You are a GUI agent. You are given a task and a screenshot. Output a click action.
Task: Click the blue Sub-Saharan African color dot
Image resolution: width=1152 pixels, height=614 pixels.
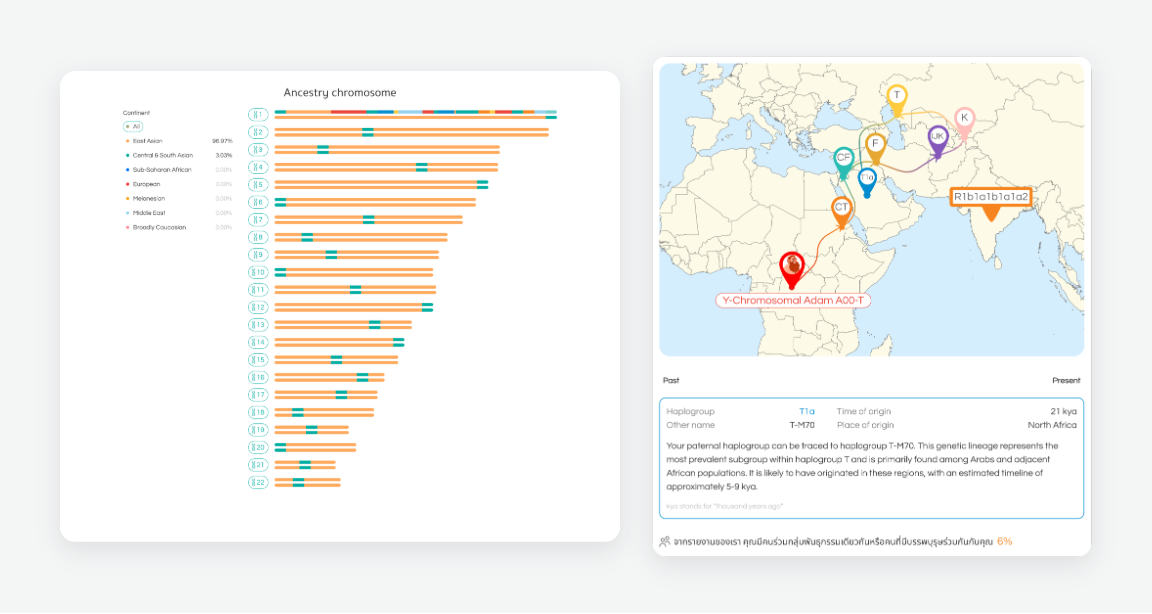(128, 170)
